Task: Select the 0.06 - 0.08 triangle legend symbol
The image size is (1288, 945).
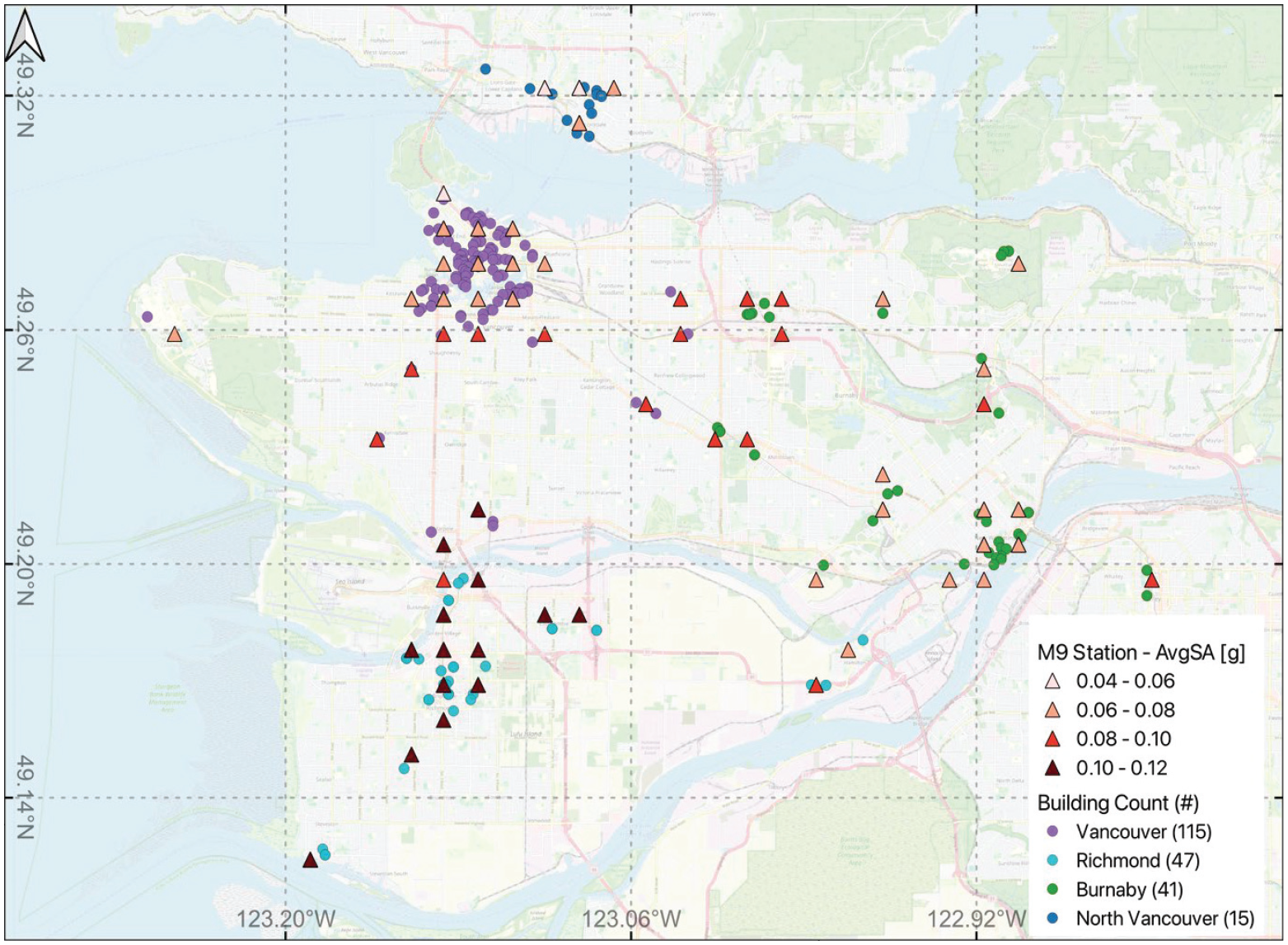Action: pos(1052,709)
